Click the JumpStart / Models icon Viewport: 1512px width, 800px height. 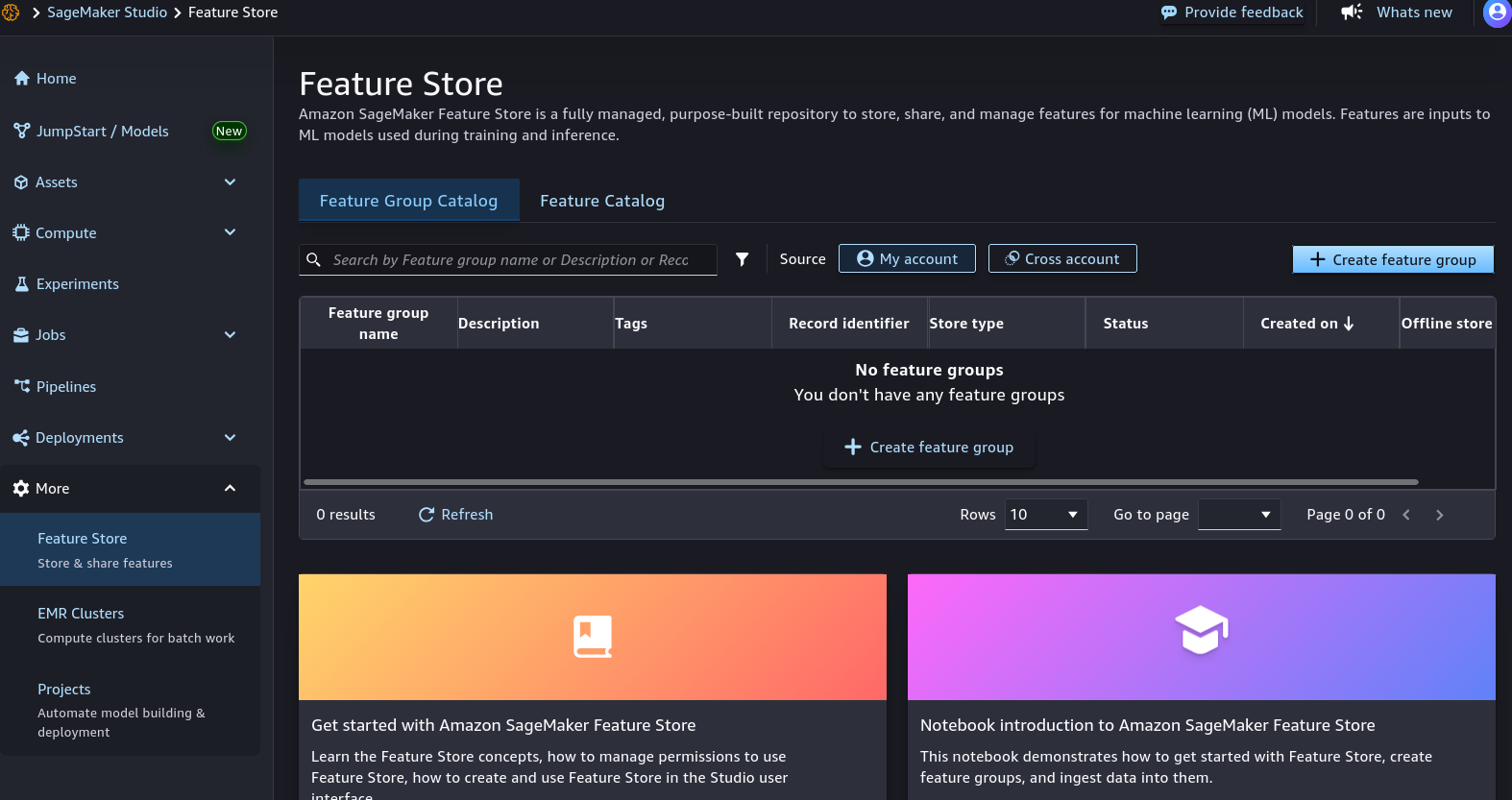coord(22,131)
